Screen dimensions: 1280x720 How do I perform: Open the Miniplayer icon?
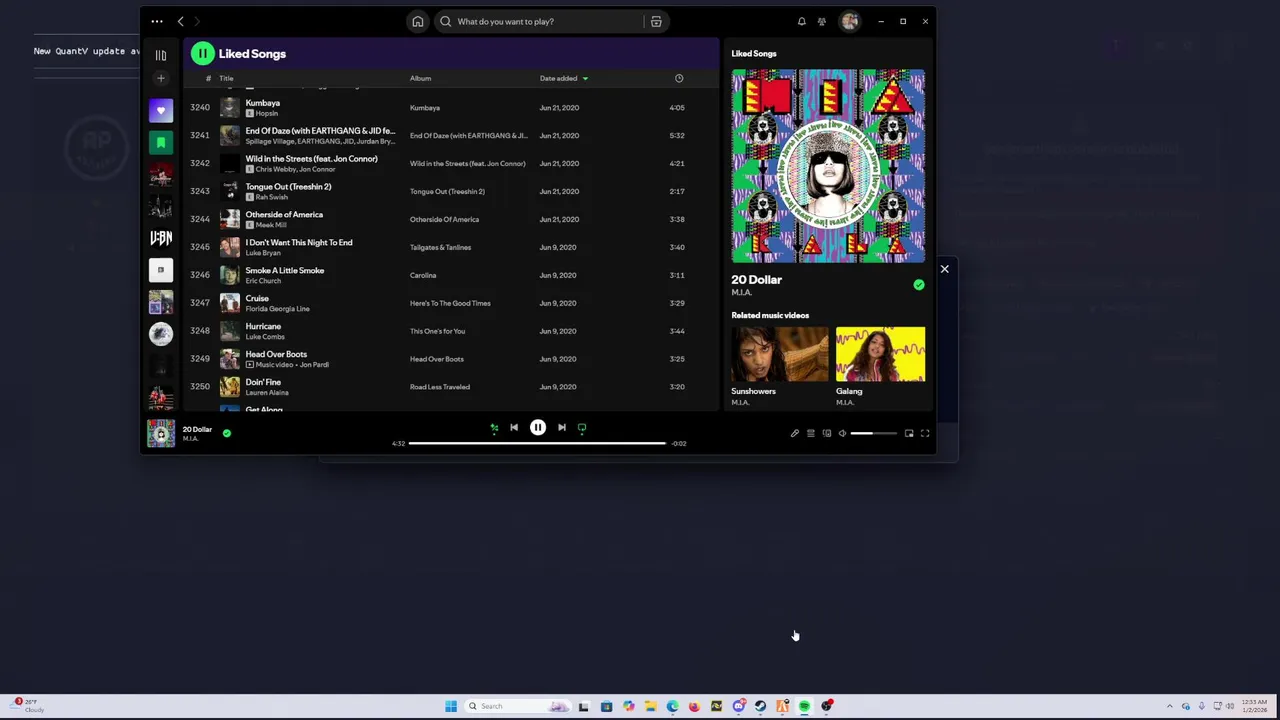point(909,434)
